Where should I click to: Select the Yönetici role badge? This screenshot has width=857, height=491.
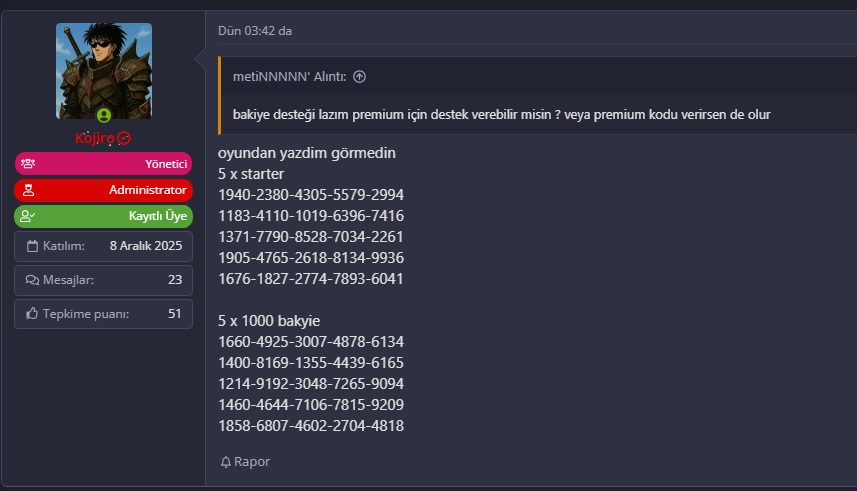(103, 163)
